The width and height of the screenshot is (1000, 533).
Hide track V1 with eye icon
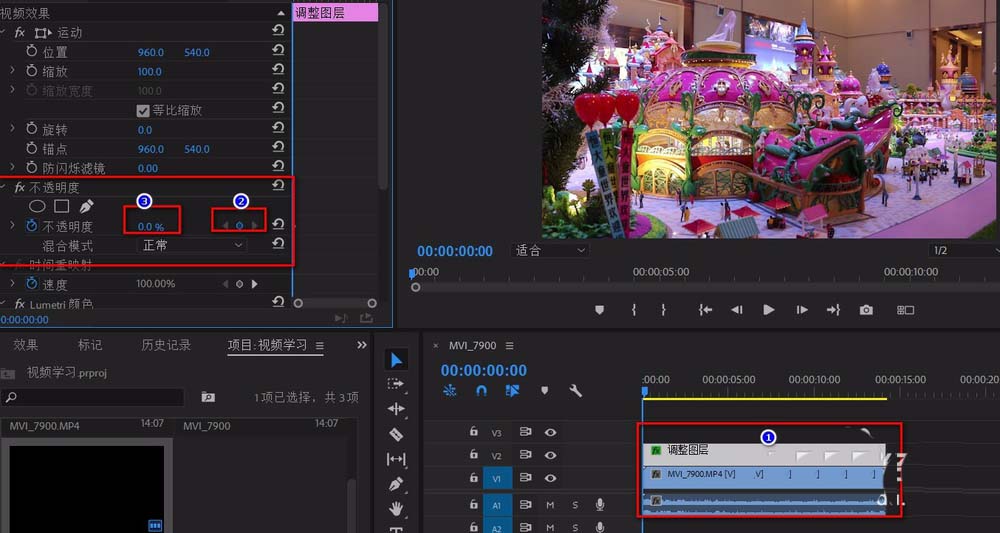click(550, 478)
